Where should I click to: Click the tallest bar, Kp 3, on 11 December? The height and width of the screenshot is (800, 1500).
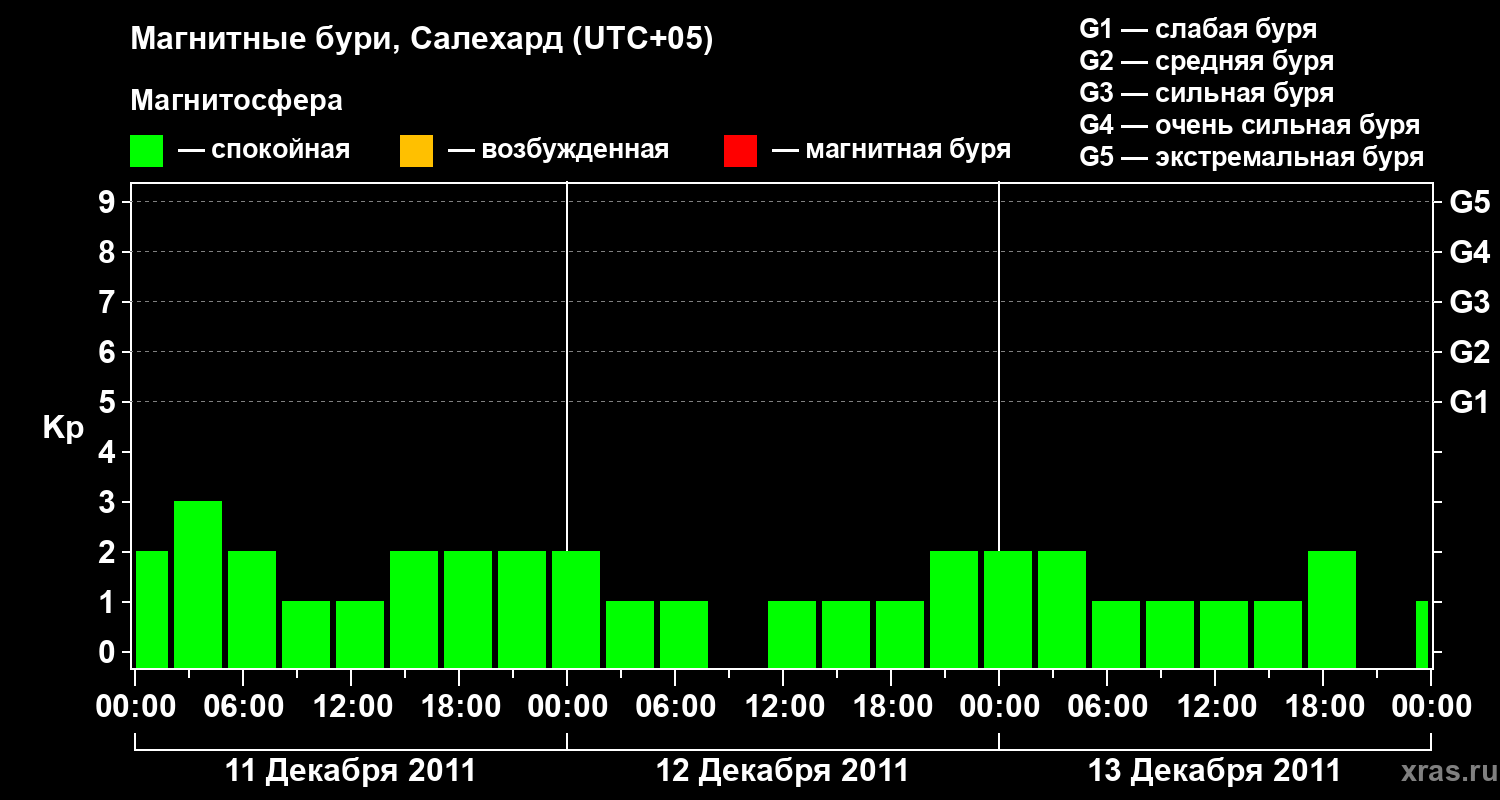[x=198, y=584]
